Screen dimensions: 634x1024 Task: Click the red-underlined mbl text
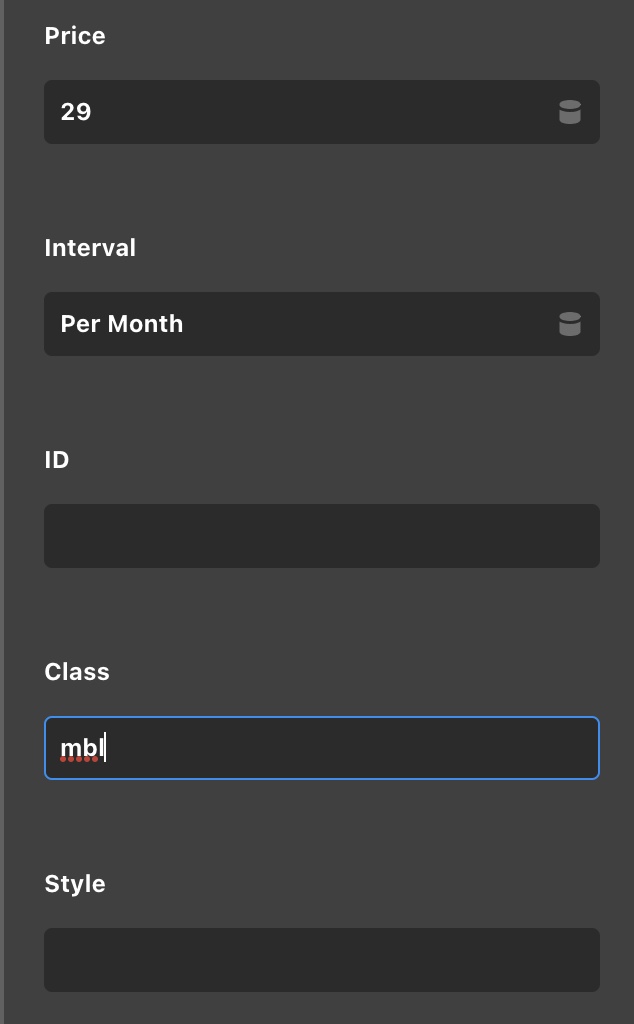click(82, 748)
